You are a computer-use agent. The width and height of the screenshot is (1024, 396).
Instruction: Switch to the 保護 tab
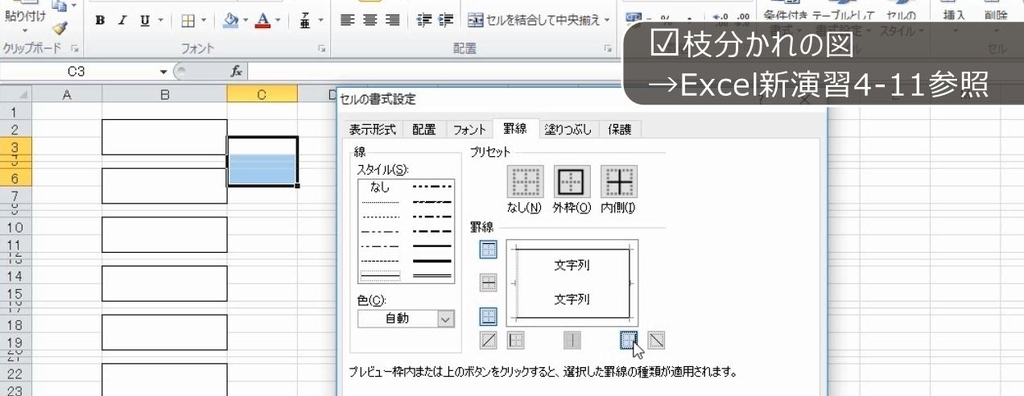tap(619, 129)
